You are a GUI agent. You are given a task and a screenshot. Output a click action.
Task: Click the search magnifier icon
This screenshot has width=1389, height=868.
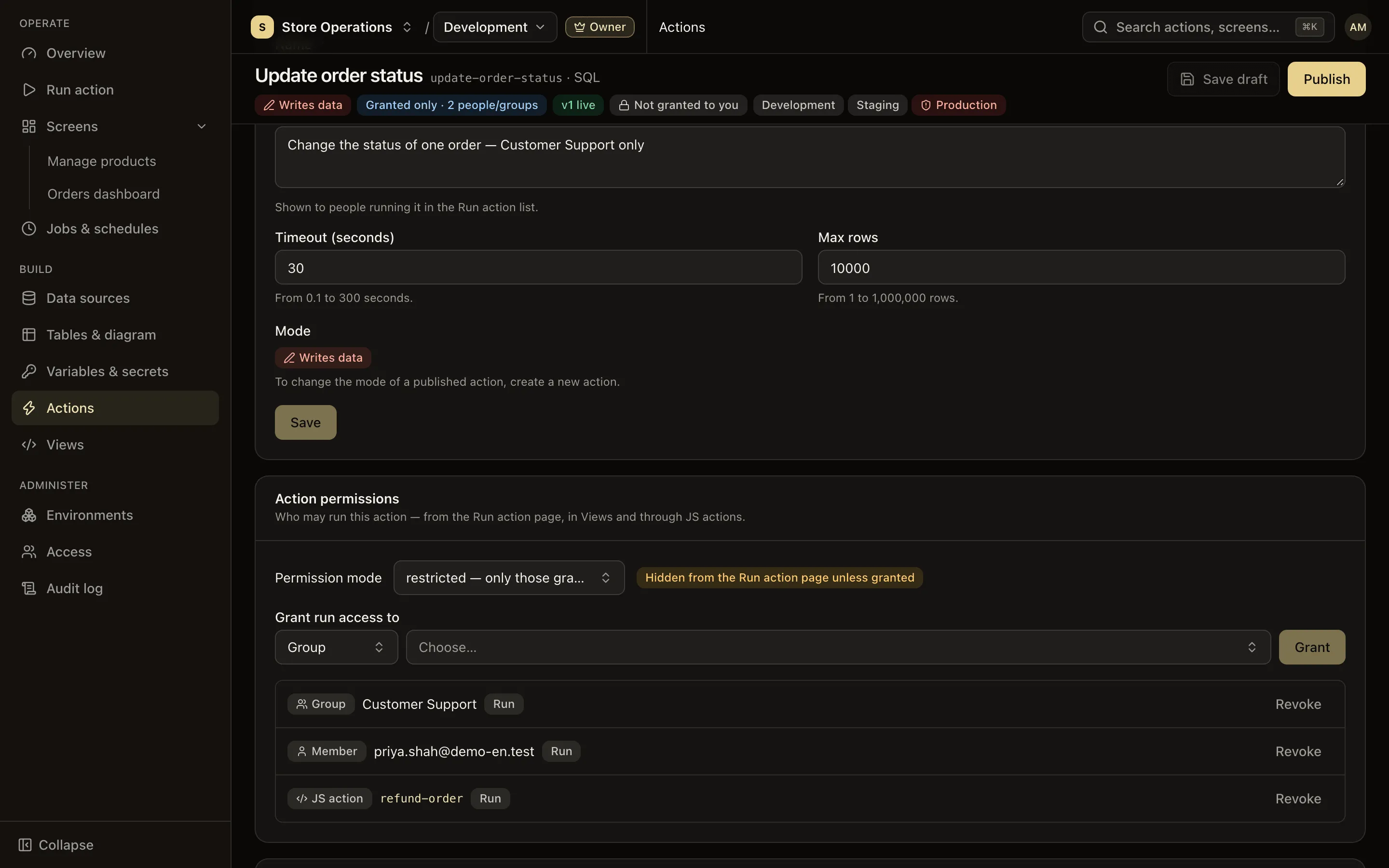[x=1100, y=27]
